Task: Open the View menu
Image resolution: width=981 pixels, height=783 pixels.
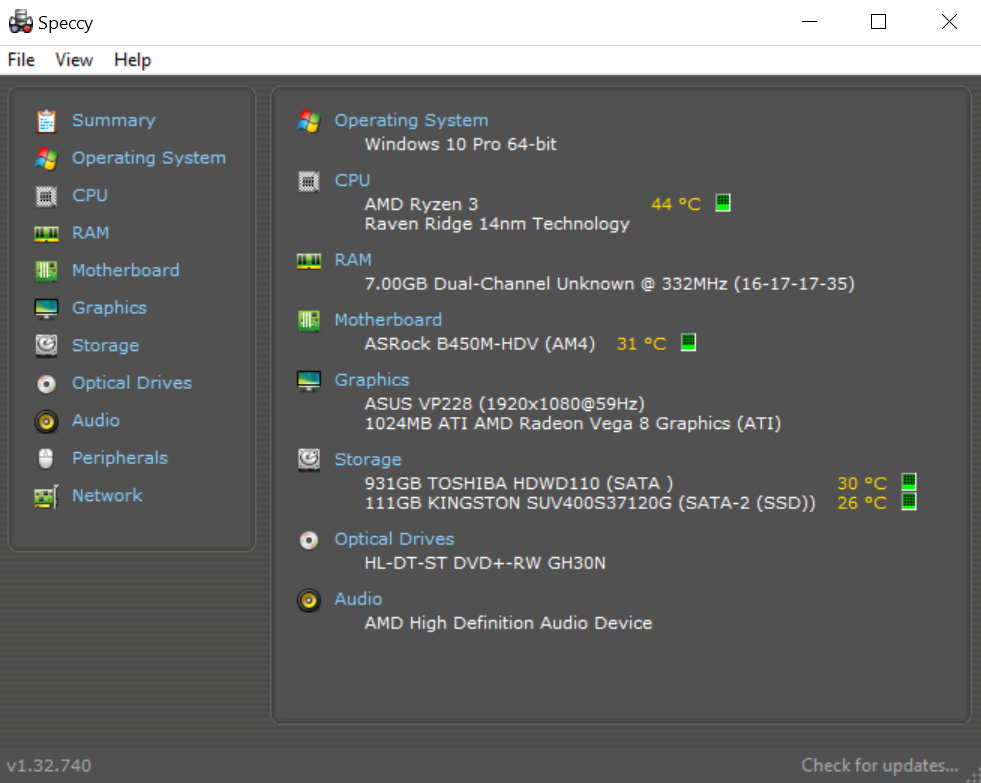Action: tap(74, 60)
